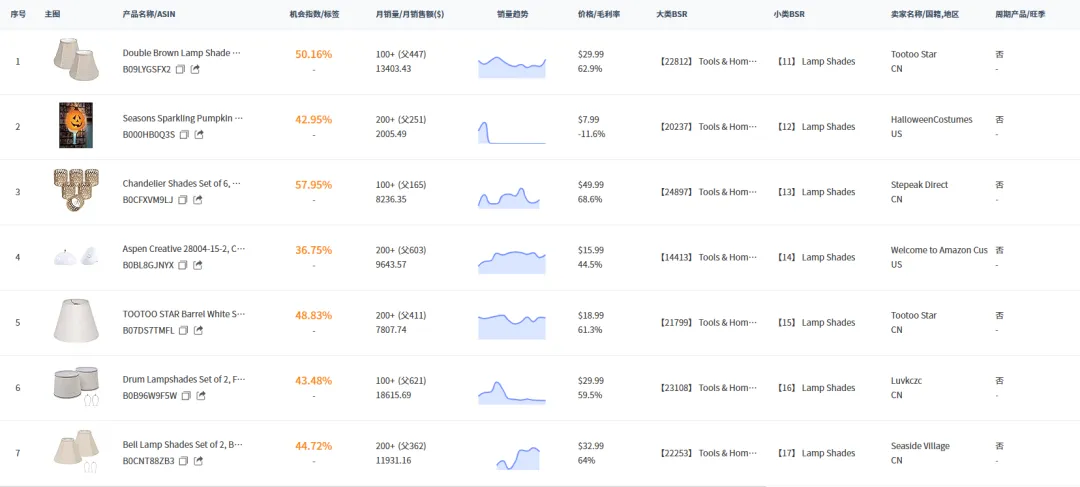The image size is (1080, 487).
Task: Select main BSR 【22812】 Tools & Home
Action: [x=707, y=61]
